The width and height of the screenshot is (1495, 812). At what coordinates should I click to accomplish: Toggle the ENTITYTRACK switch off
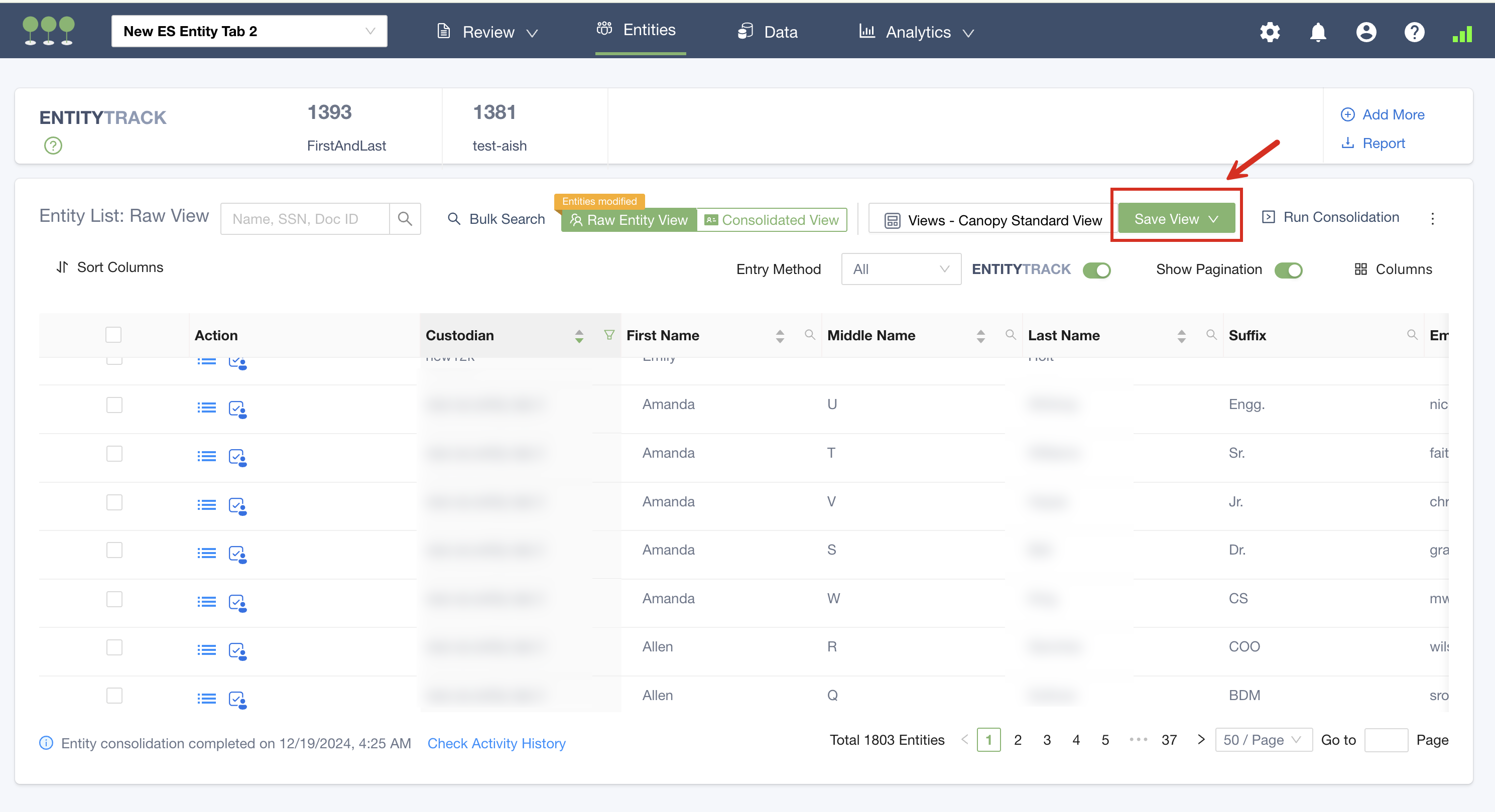[1096, 269]
